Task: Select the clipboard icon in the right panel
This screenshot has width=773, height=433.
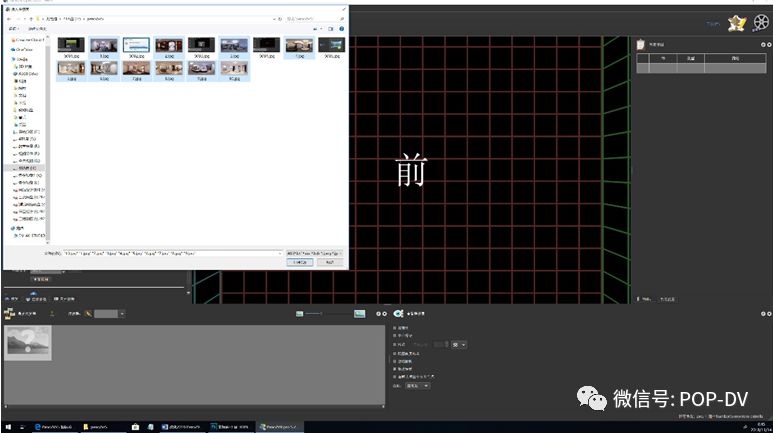Action: tap(640, 44)
